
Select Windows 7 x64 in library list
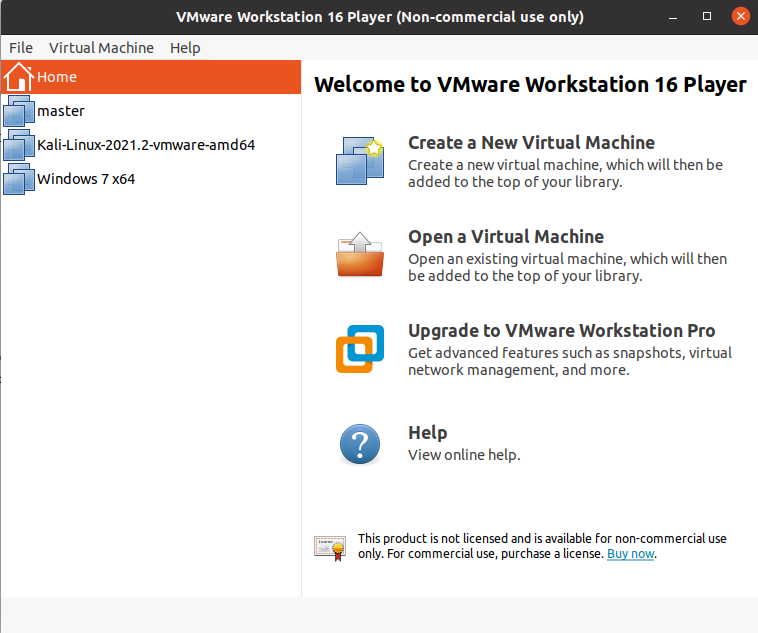click(86, 179)
